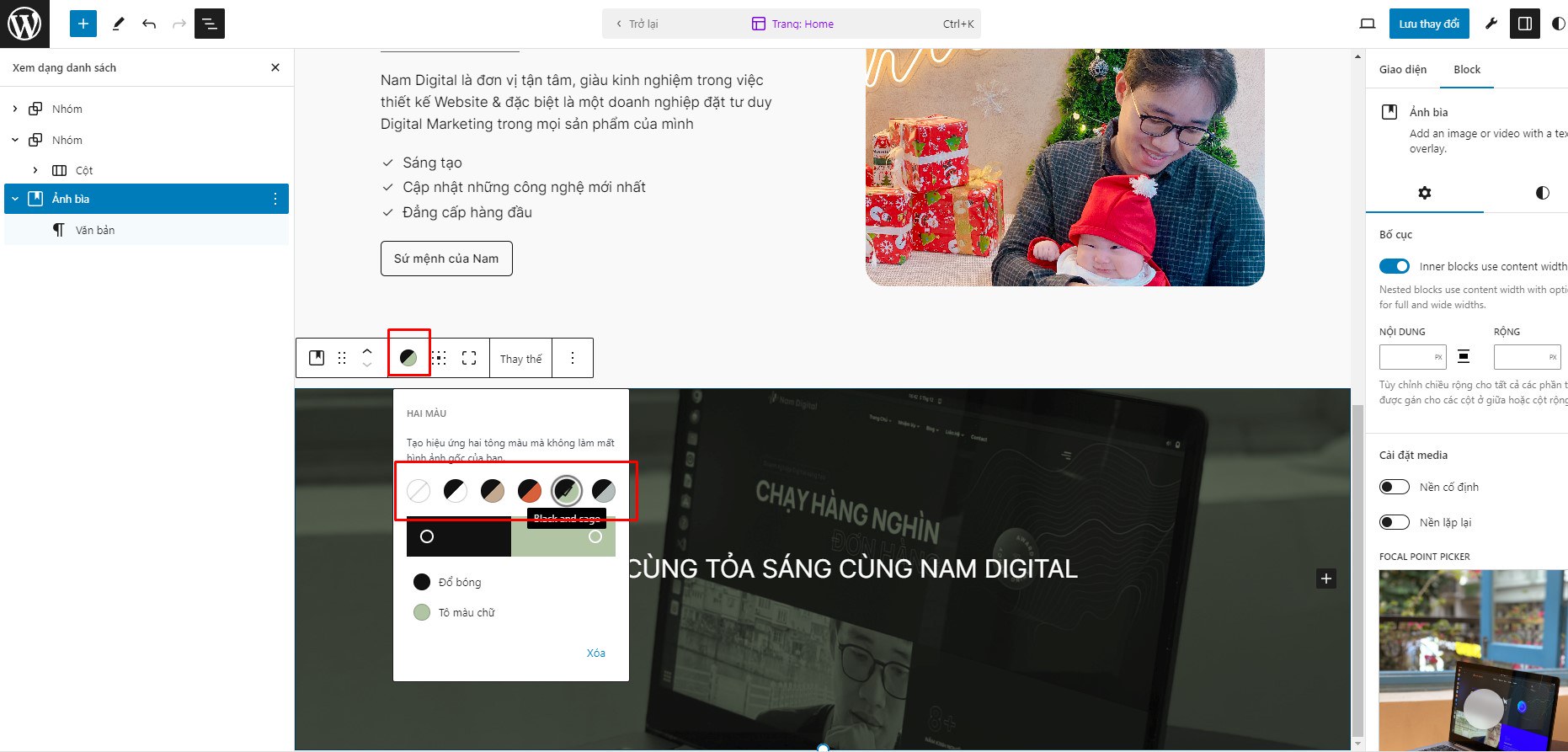Expand the first Nhóm tree item
This screenshot has height=752, width=1568.
tap(15, 109)
